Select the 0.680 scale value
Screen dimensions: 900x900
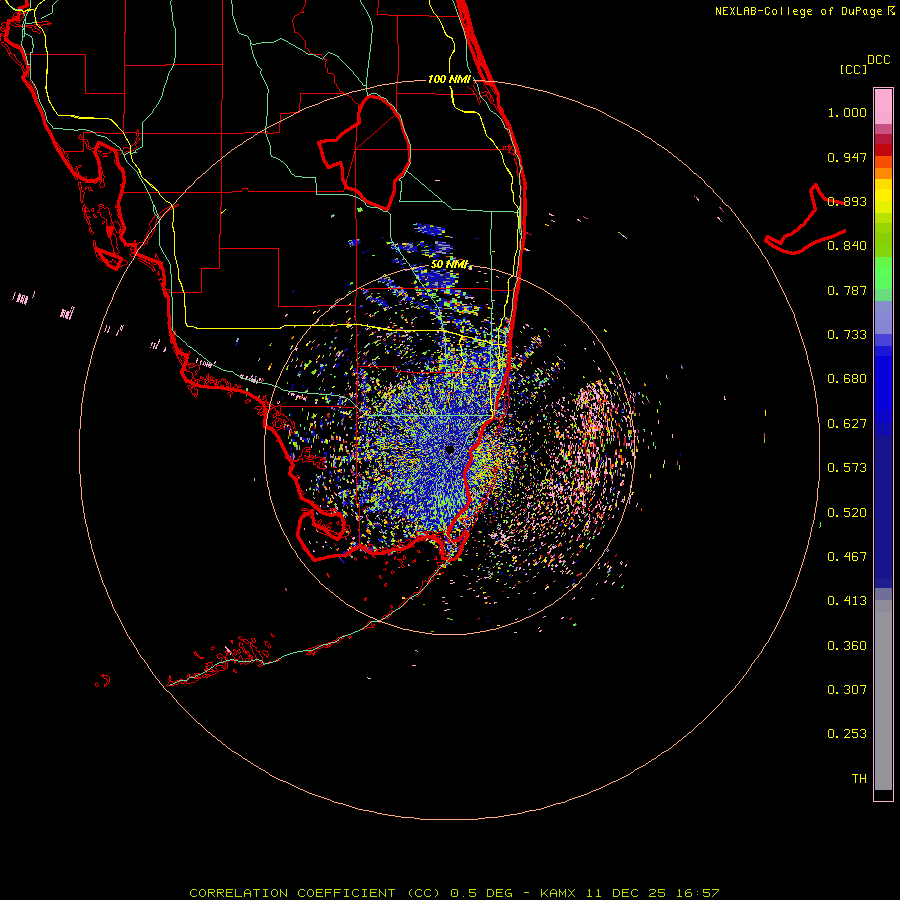847,379
